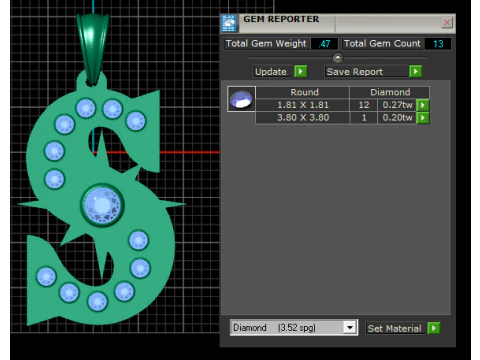Select the large center gem on pendant
The image size is (480, 360).
(x=102, y=205)
